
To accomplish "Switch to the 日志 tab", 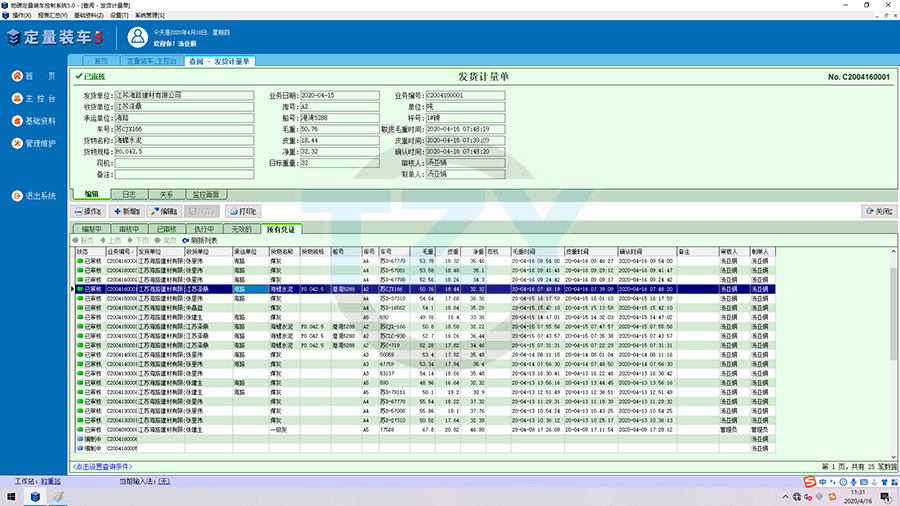I will click(129, 193).
